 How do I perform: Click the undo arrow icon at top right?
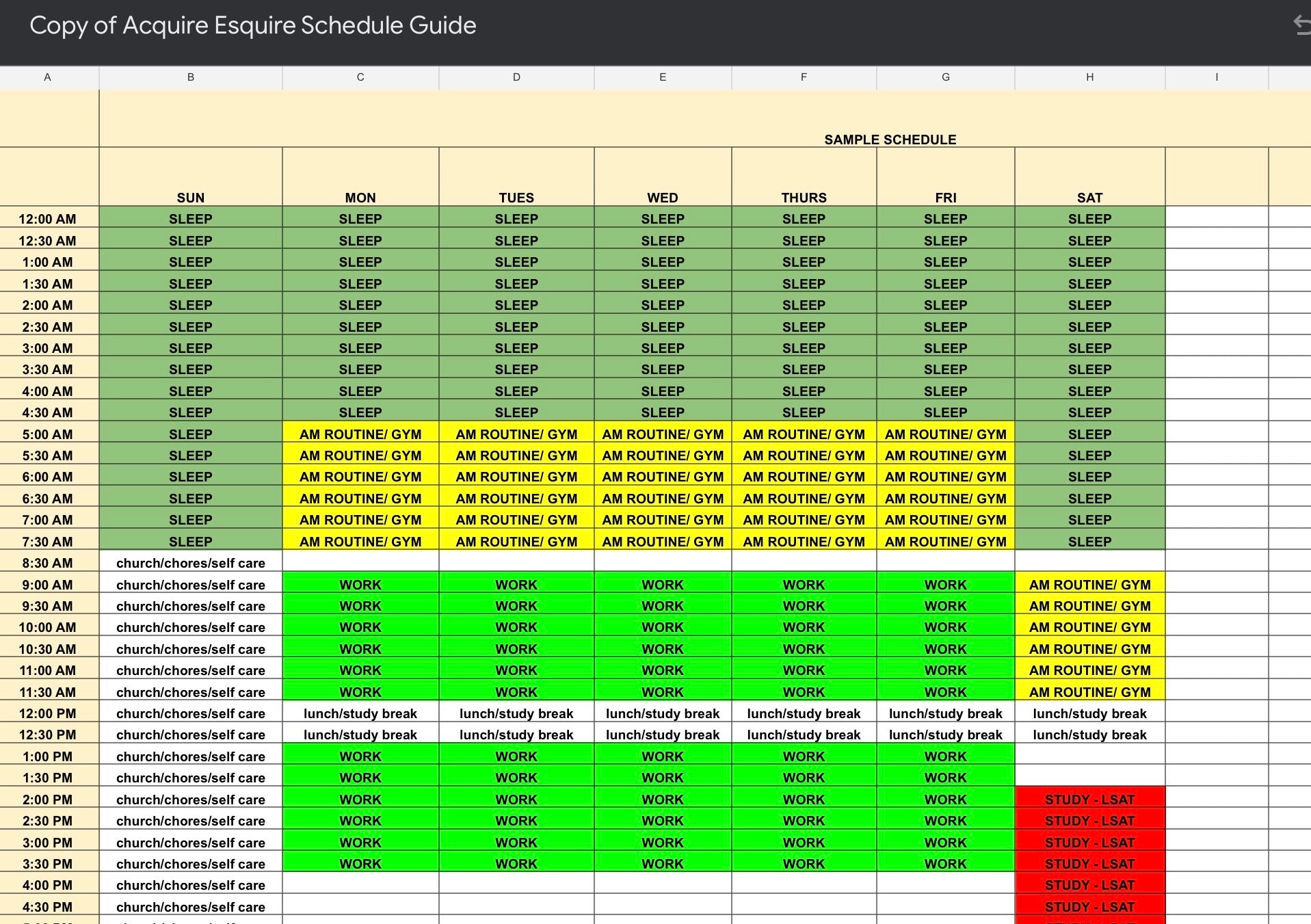(1301, 25)
